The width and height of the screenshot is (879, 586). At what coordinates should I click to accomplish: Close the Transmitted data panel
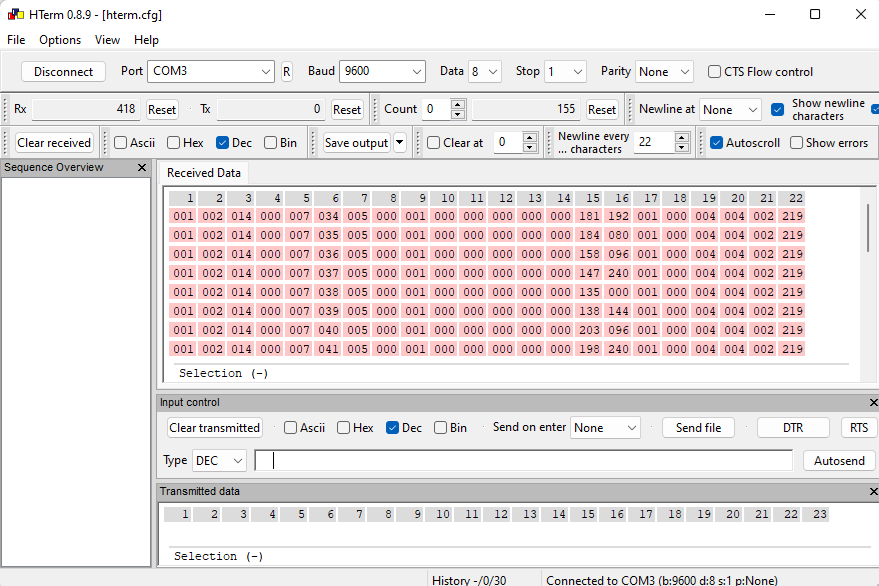click(x=873, y=491)
